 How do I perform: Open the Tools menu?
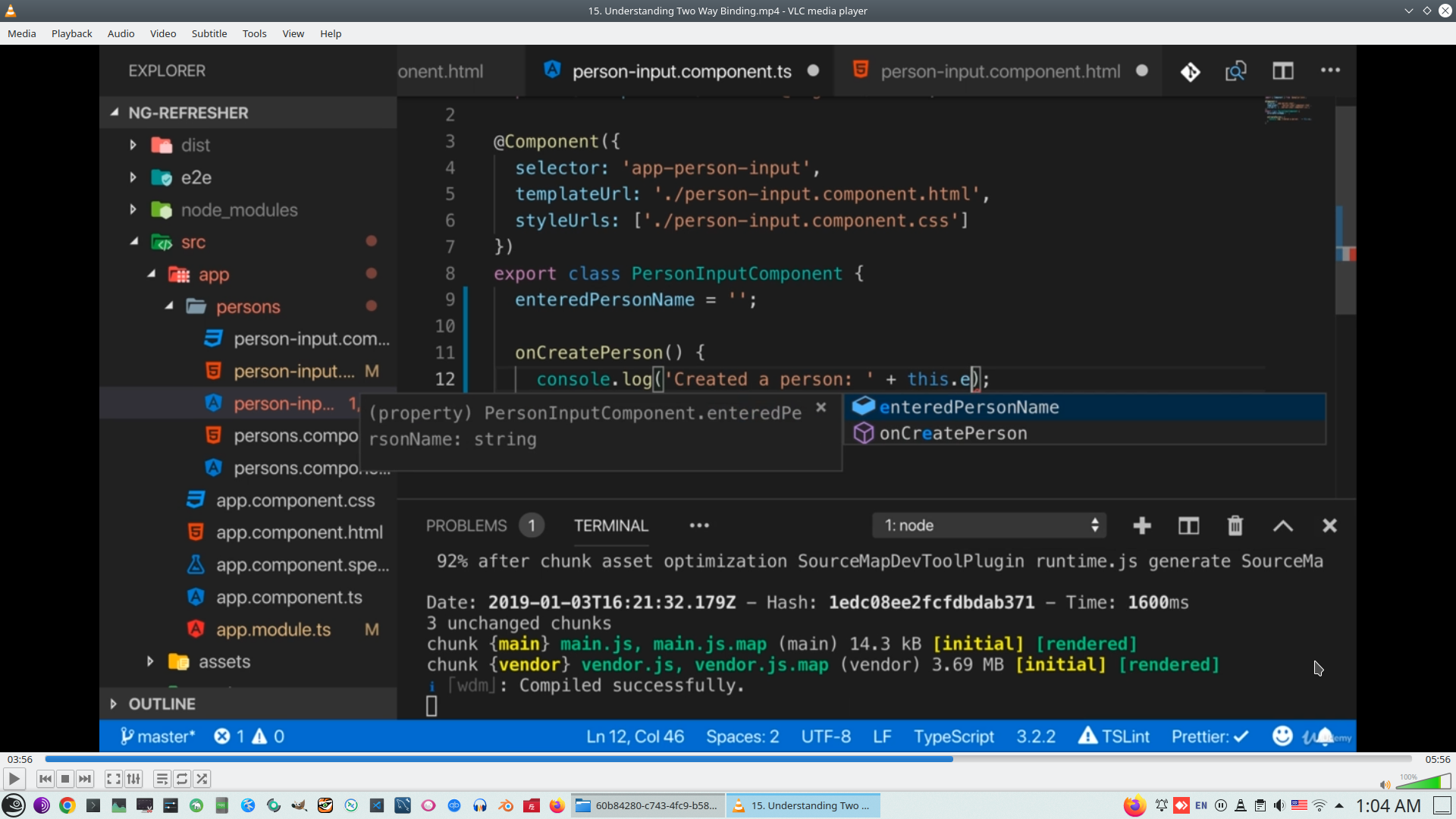[254, 33]
